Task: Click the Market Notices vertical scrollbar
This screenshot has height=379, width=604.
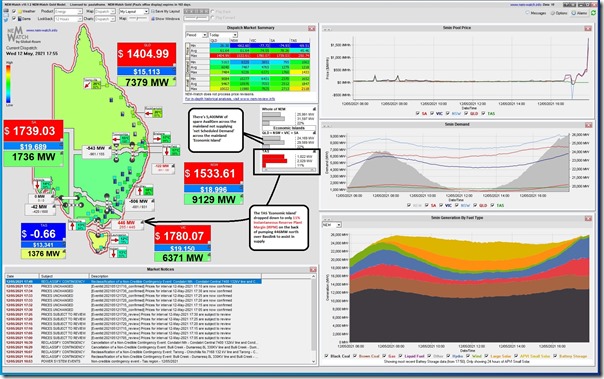Action: (x=313, y=319)
